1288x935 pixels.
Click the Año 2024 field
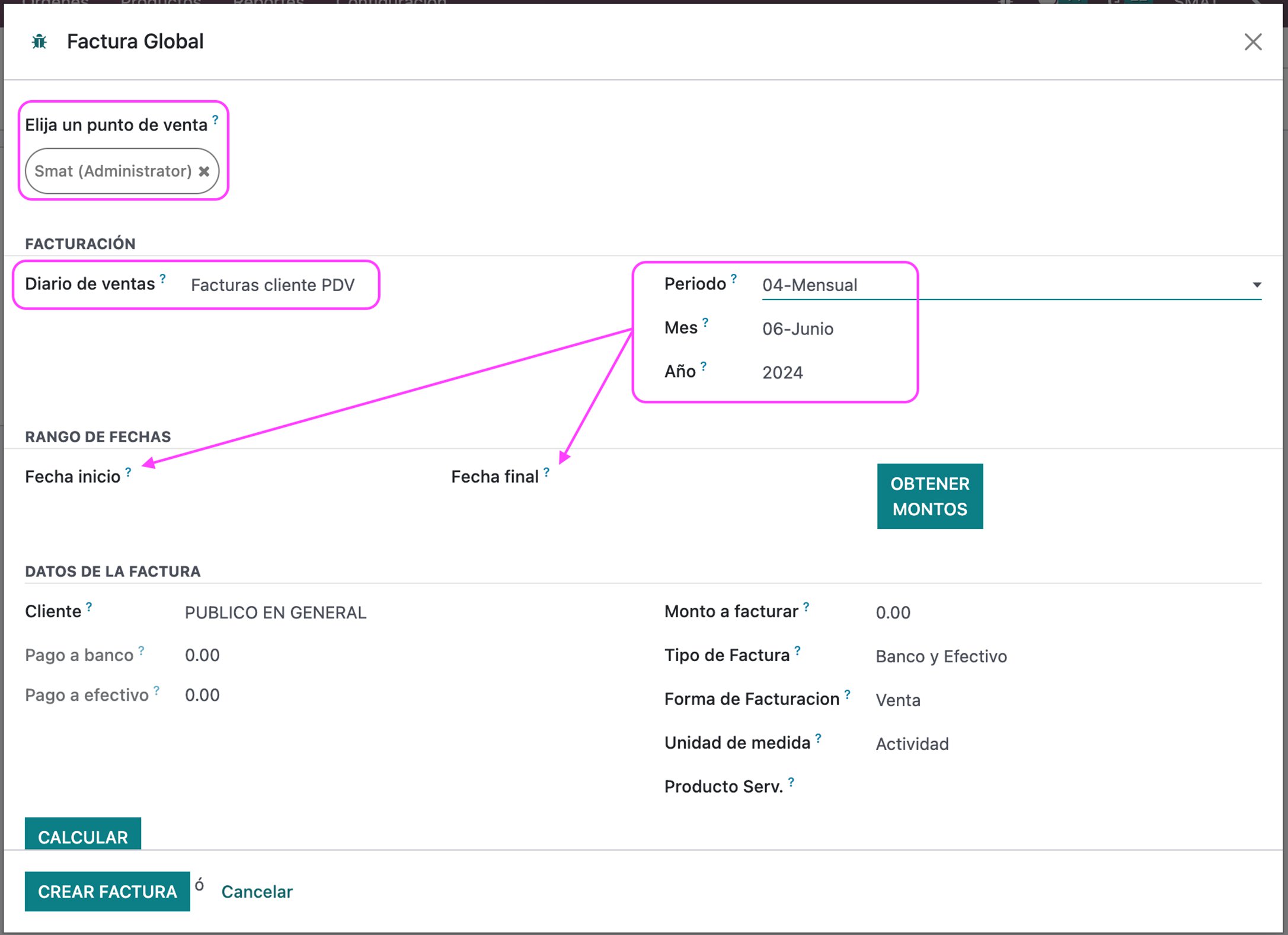point(782,373)
